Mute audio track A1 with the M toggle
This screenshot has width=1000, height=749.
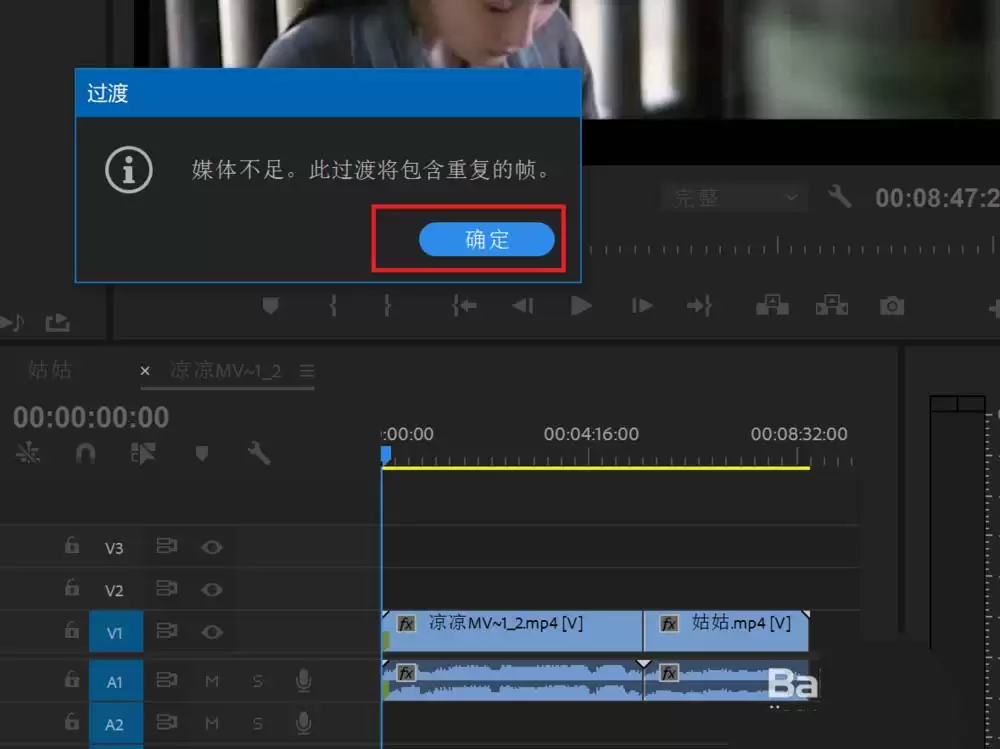point(211,681)
